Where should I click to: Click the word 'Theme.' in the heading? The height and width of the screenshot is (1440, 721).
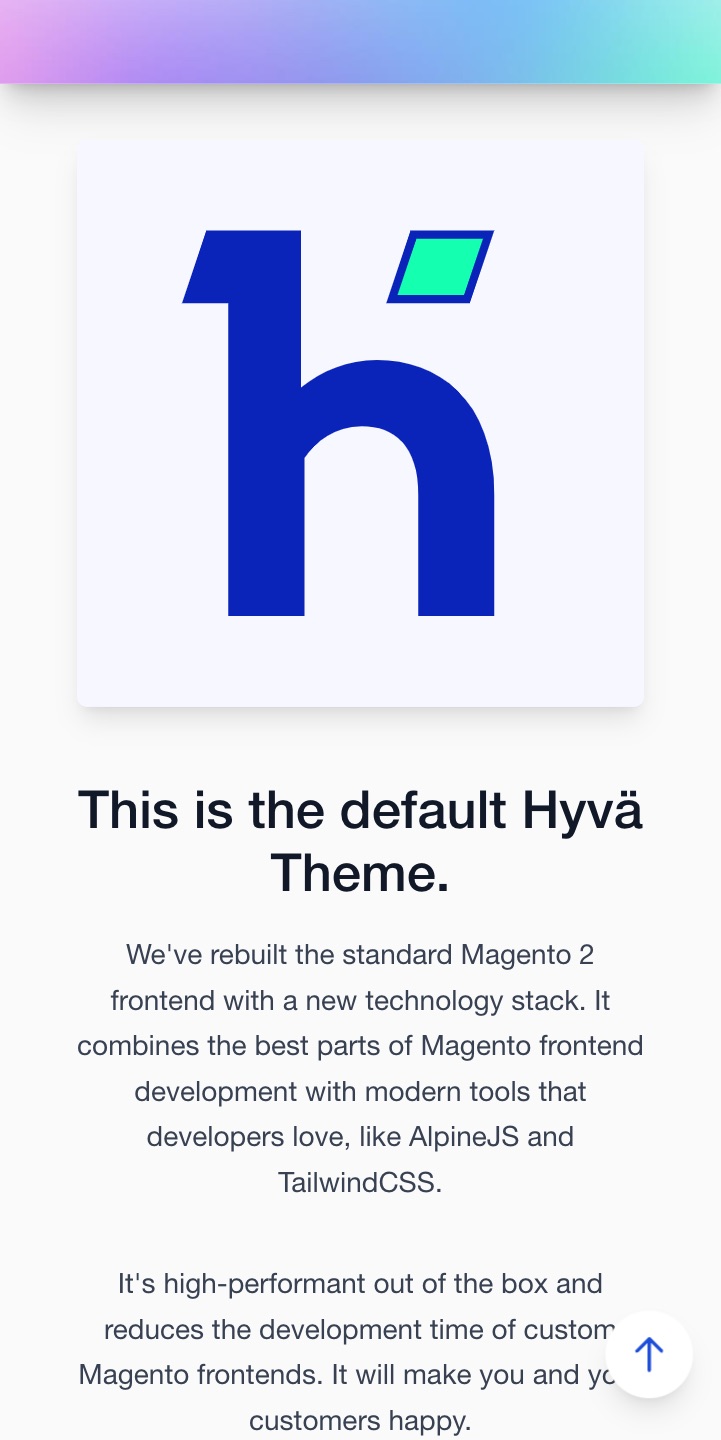(x=360, y=873)
